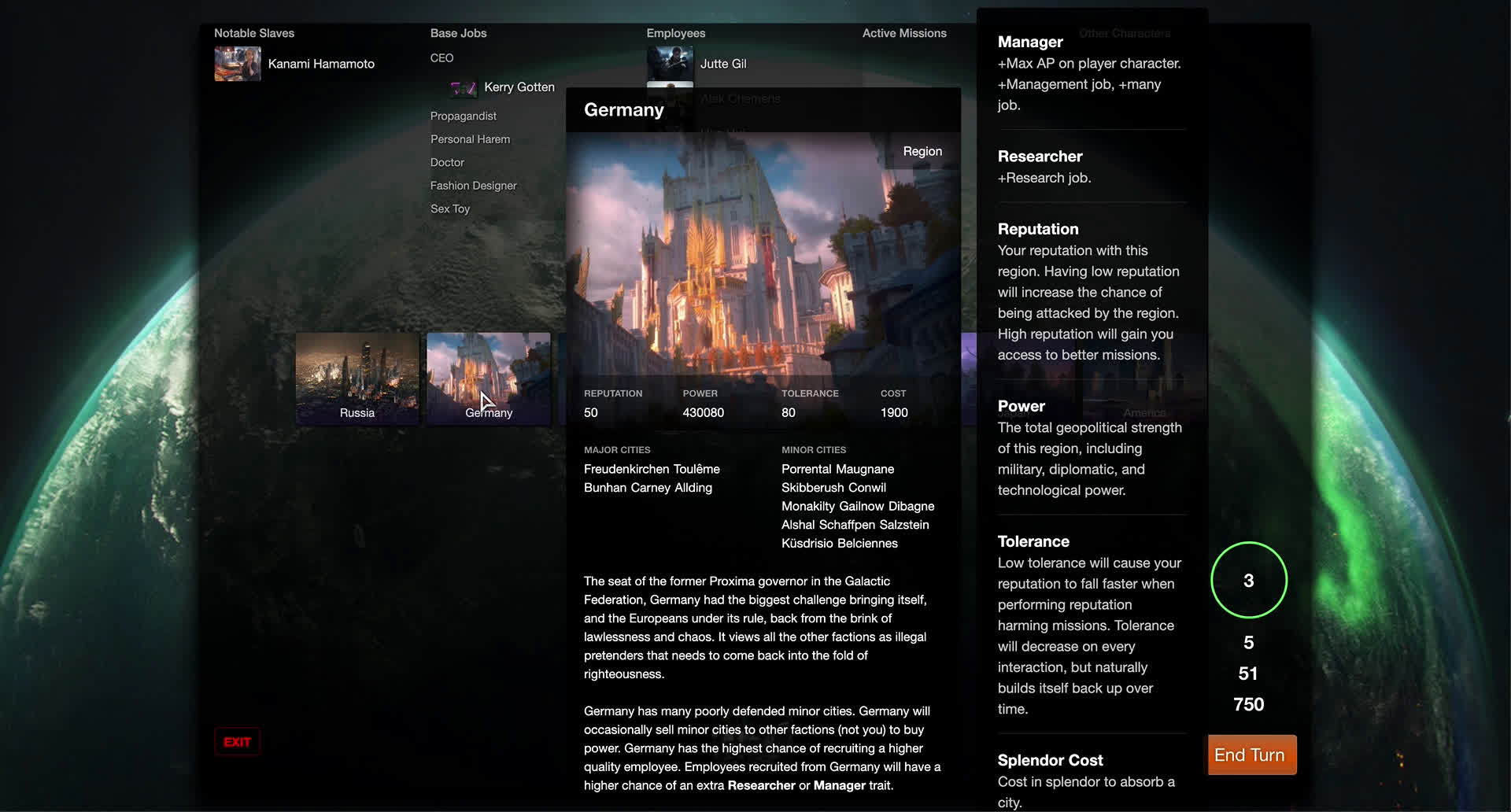Select Kerry Gotten's small portrait icon
The height and width of the screenshot is (812, 1511).
pyautogui.click(x=464, y=88)
